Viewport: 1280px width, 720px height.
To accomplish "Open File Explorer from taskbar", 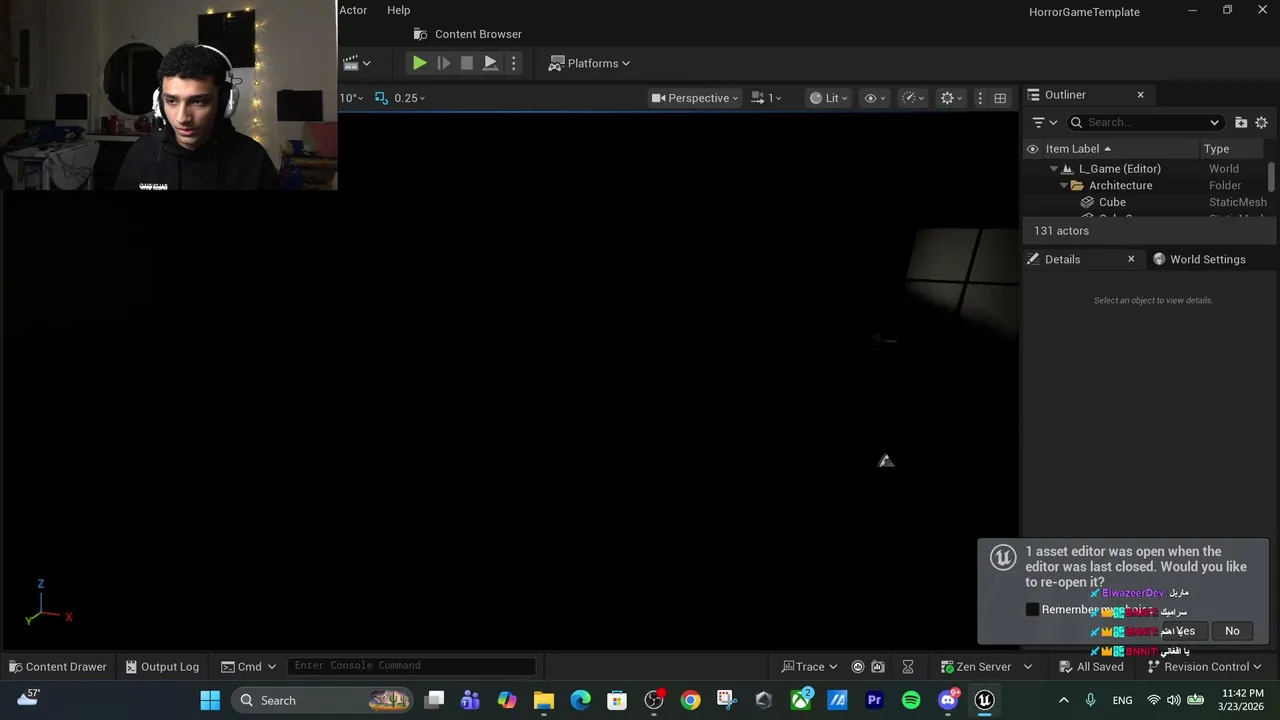I will coord(543,700).
